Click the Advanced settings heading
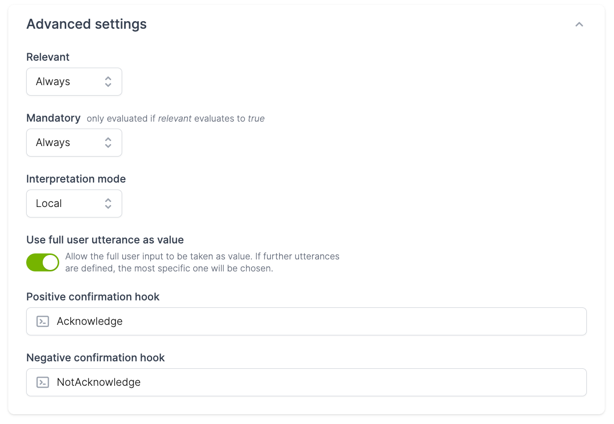This screenshot has height=424, width=614. [87, 24]
